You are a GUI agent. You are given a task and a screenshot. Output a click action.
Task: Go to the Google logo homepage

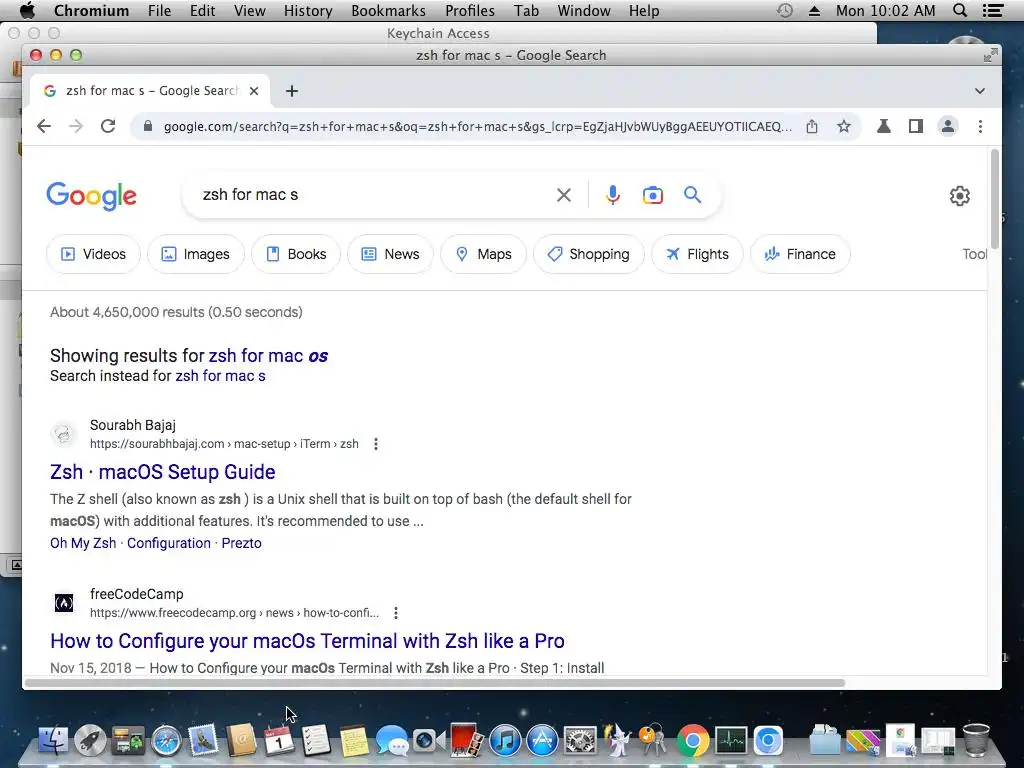[91, 196]
